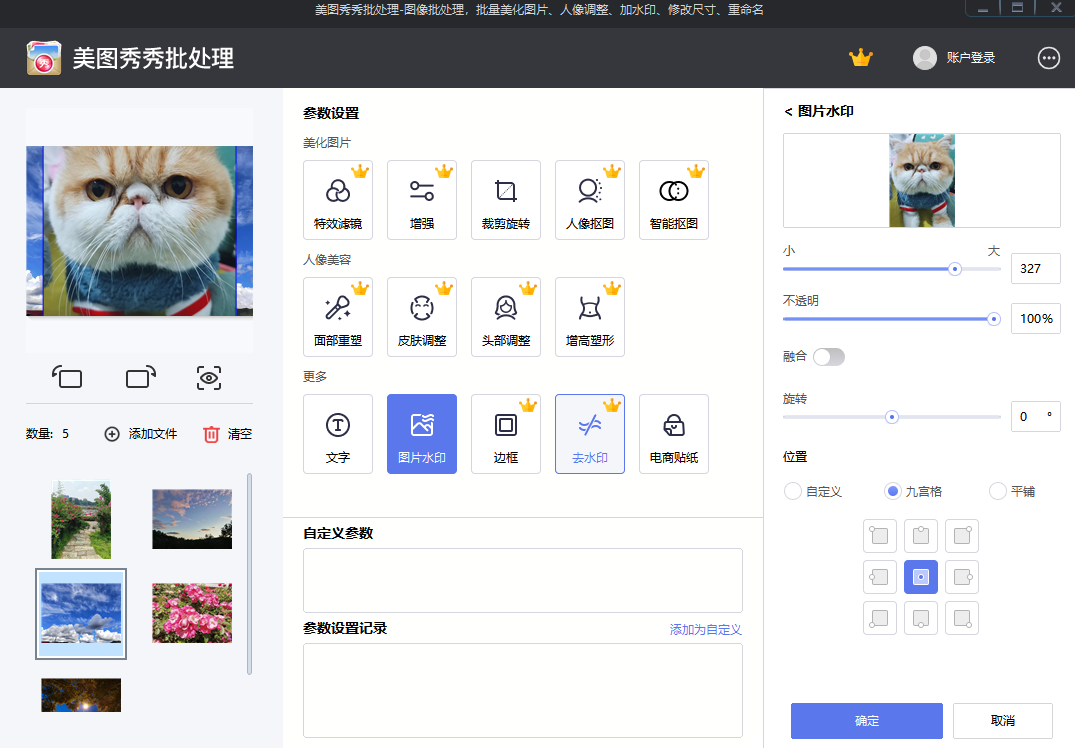1075x748 pixels.
Task: Open the 增强 enhancement tool
Action: click(421, 199)
